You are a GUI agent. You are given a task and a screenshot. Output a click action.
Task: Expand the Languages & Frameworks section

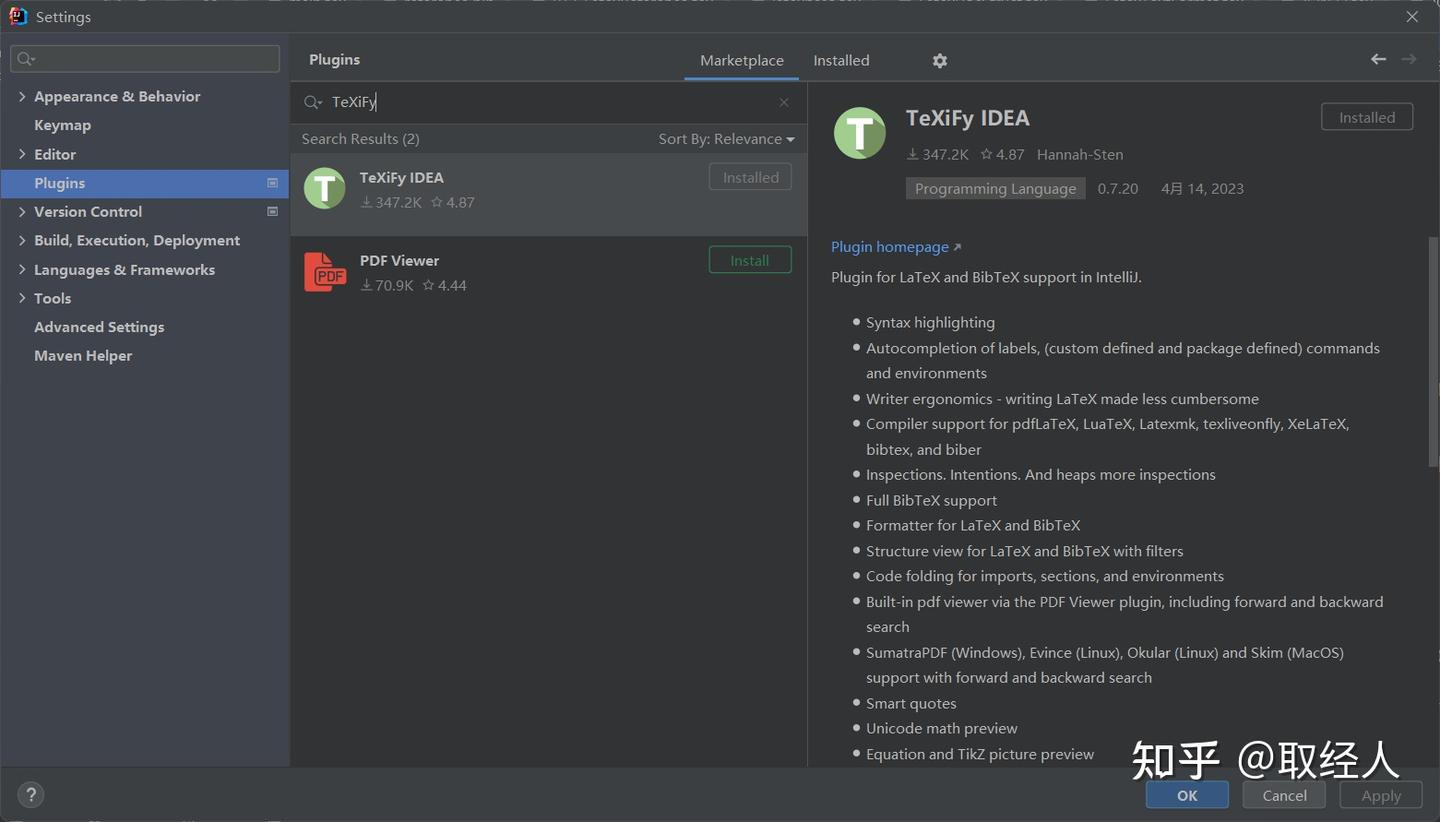pos(22,269)
